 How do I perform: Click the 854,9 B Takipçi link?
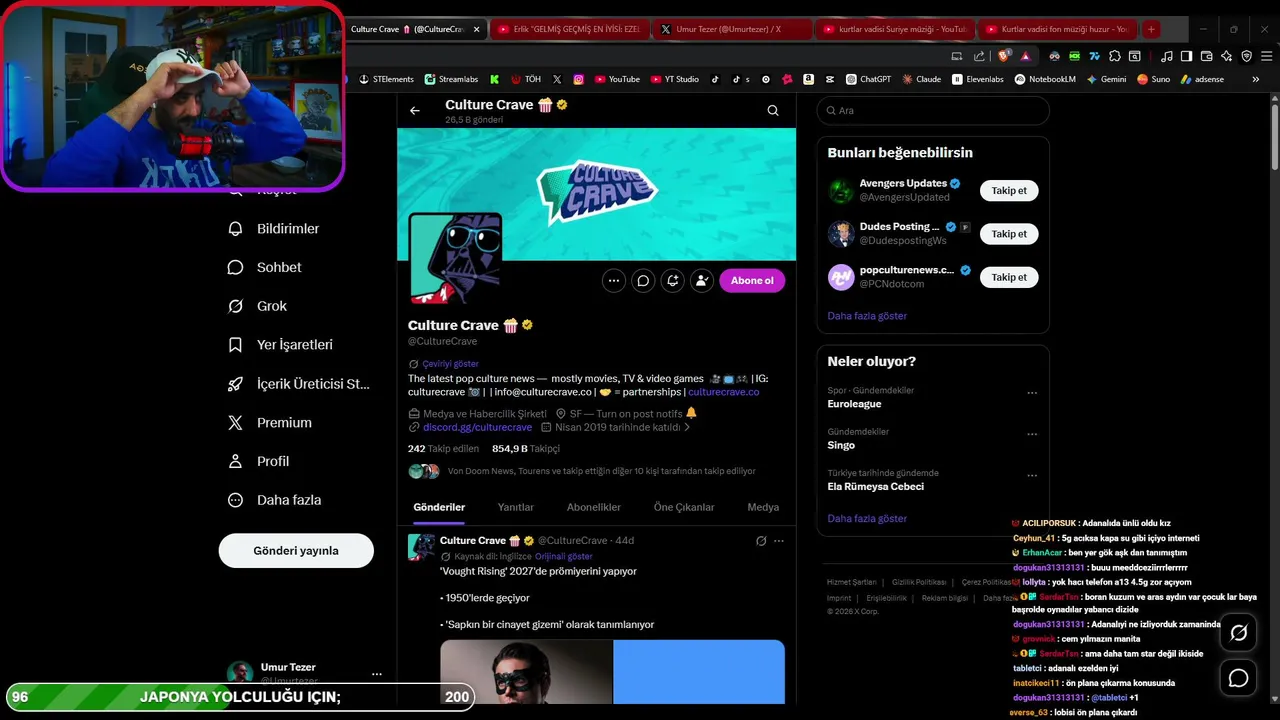click(526, 449)
